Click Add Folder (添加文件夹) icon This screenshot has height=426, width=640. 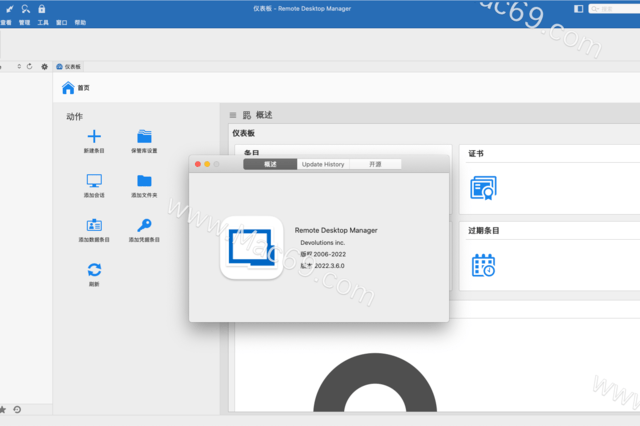pos(144,180)
